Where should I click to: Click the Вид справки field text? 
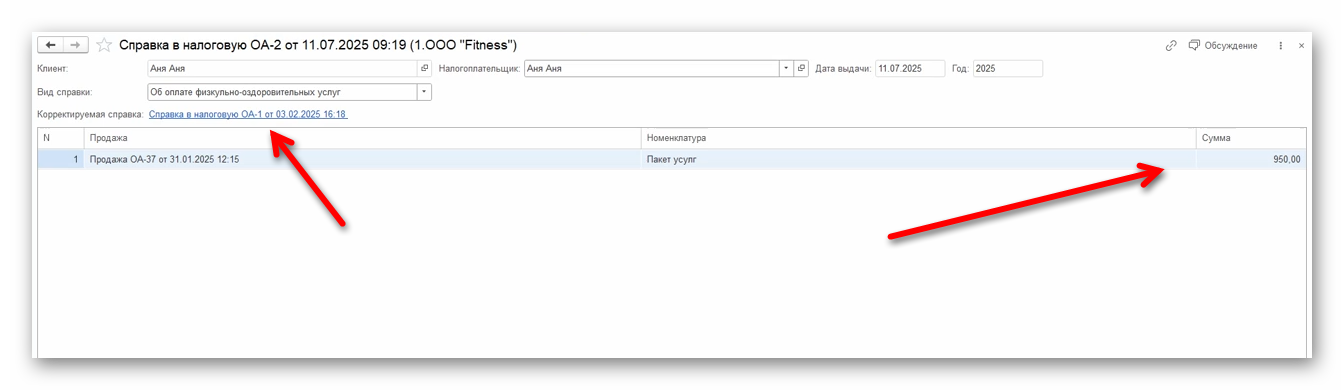(x=282, y=91)
